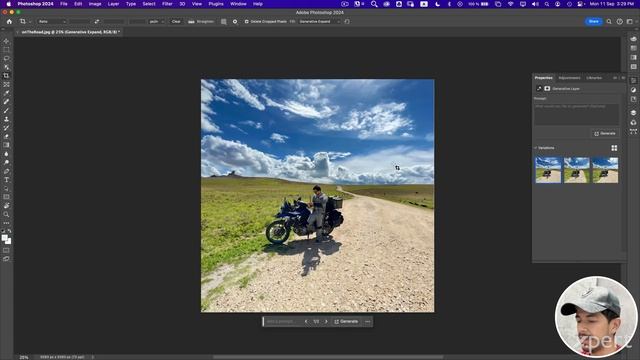The image size is (640, 360).
Task: Select the Brush tool
Action: [x=6, y=110]
